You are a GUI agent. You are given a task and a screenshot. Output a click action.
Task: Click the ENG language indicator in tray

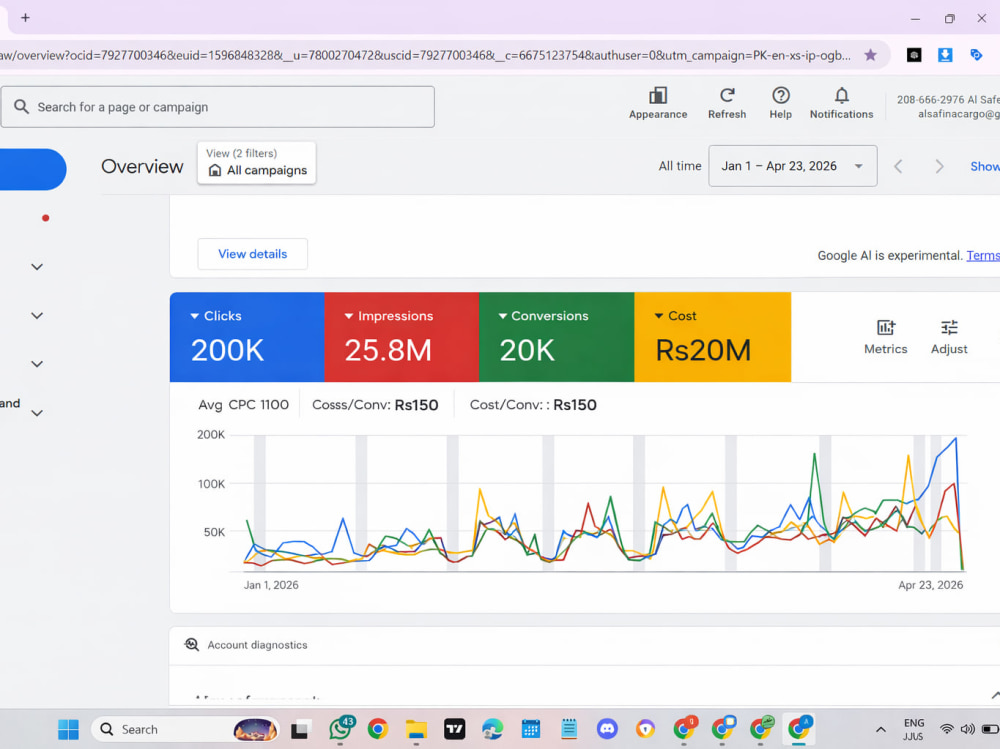[x=913, y=722]
